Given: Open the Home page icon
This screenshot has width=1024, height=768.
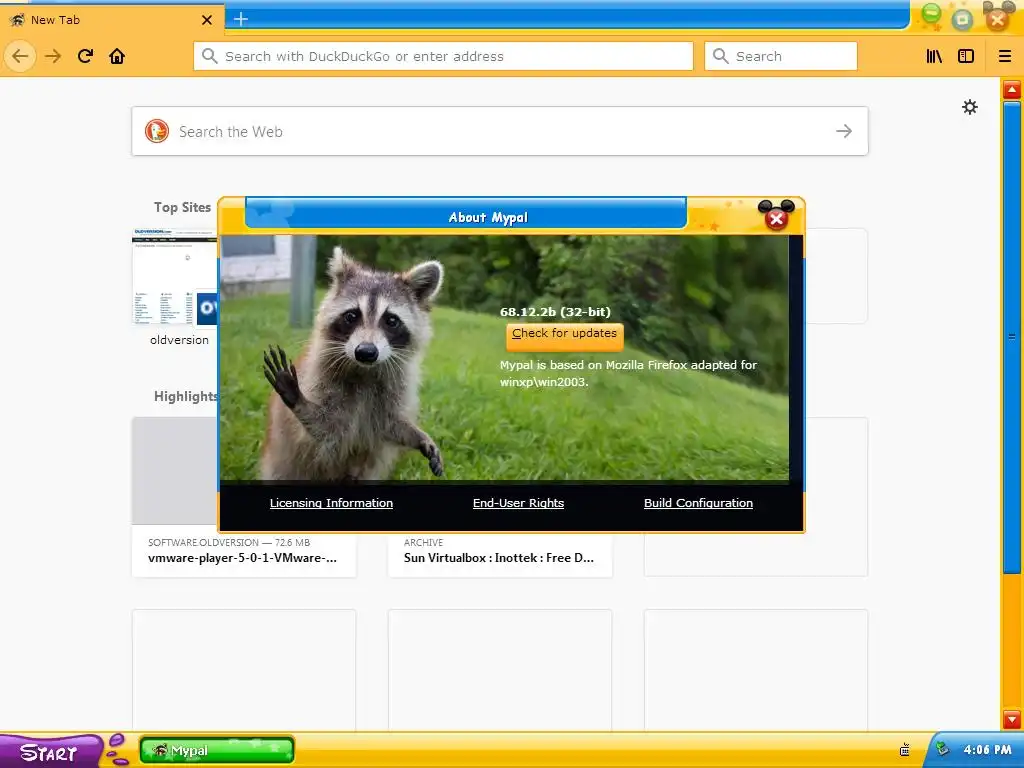Looking at the screenshot, I should tap(117, 56).
